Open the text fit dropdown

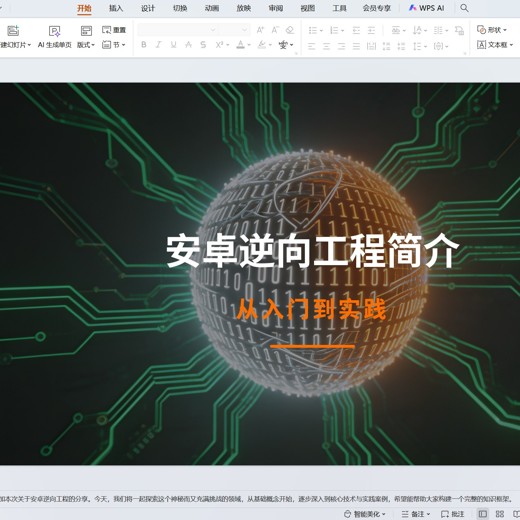click(x=441, y=46)
